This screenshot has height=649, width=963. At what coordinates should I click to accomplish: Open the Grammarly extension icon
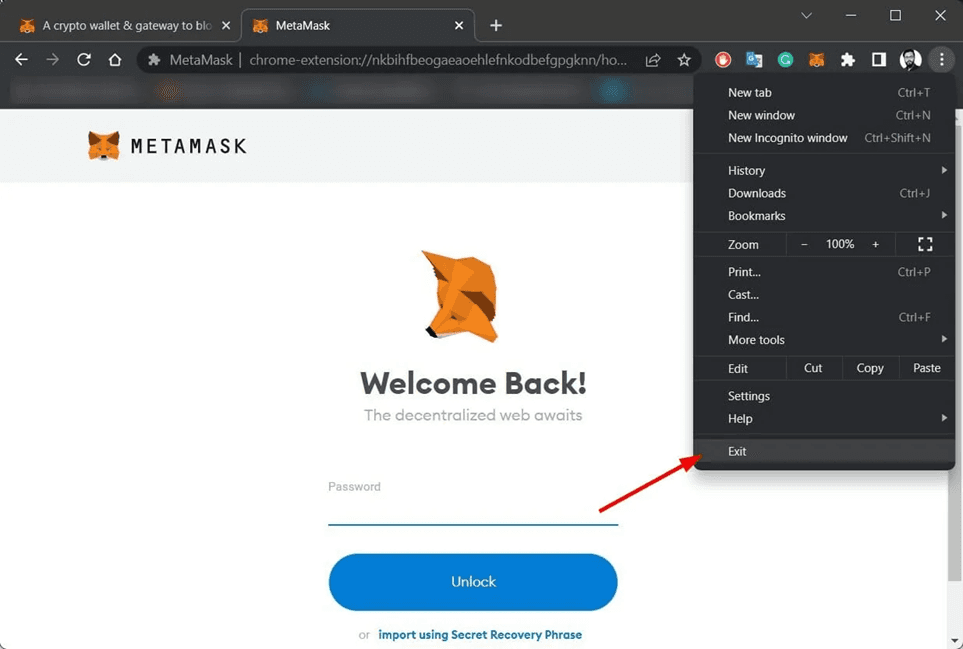[786, 60]
